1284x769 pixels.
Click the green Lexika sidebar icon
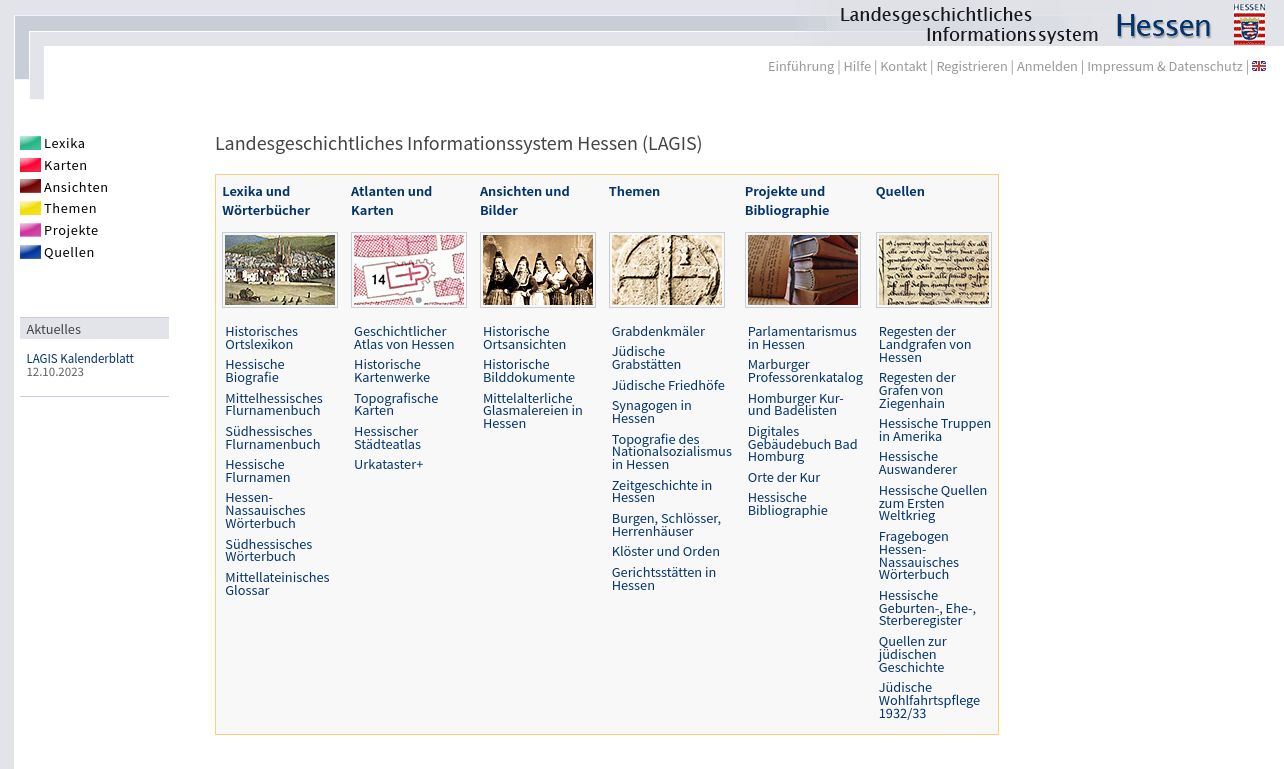pyautogui.click(x=30, y=143)
